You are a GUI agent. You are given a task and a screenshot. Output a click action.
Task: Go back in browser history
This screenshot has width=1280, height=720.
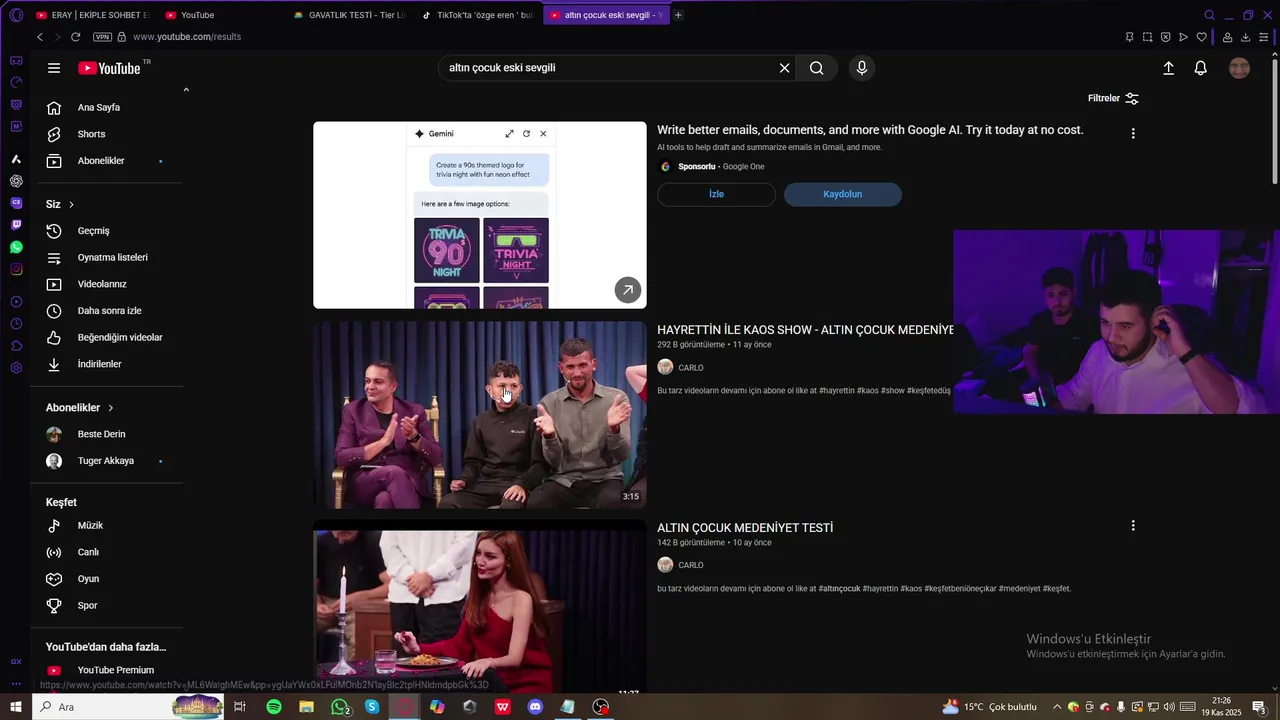(40, 37)
